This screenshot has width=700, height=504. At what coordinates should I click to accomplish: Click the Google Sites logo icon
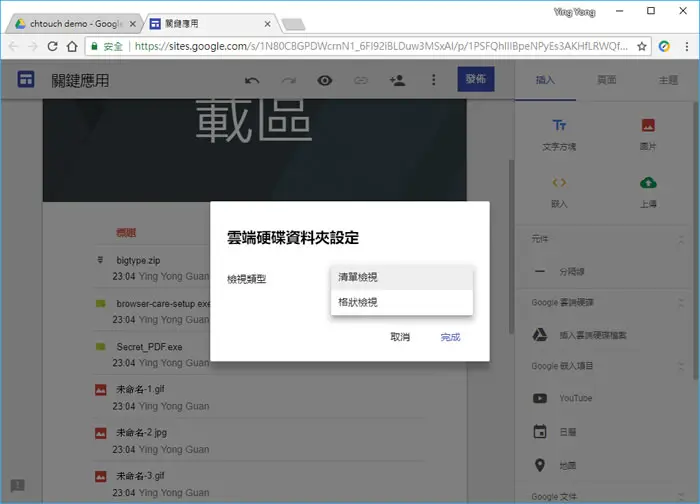click(25, 79)
